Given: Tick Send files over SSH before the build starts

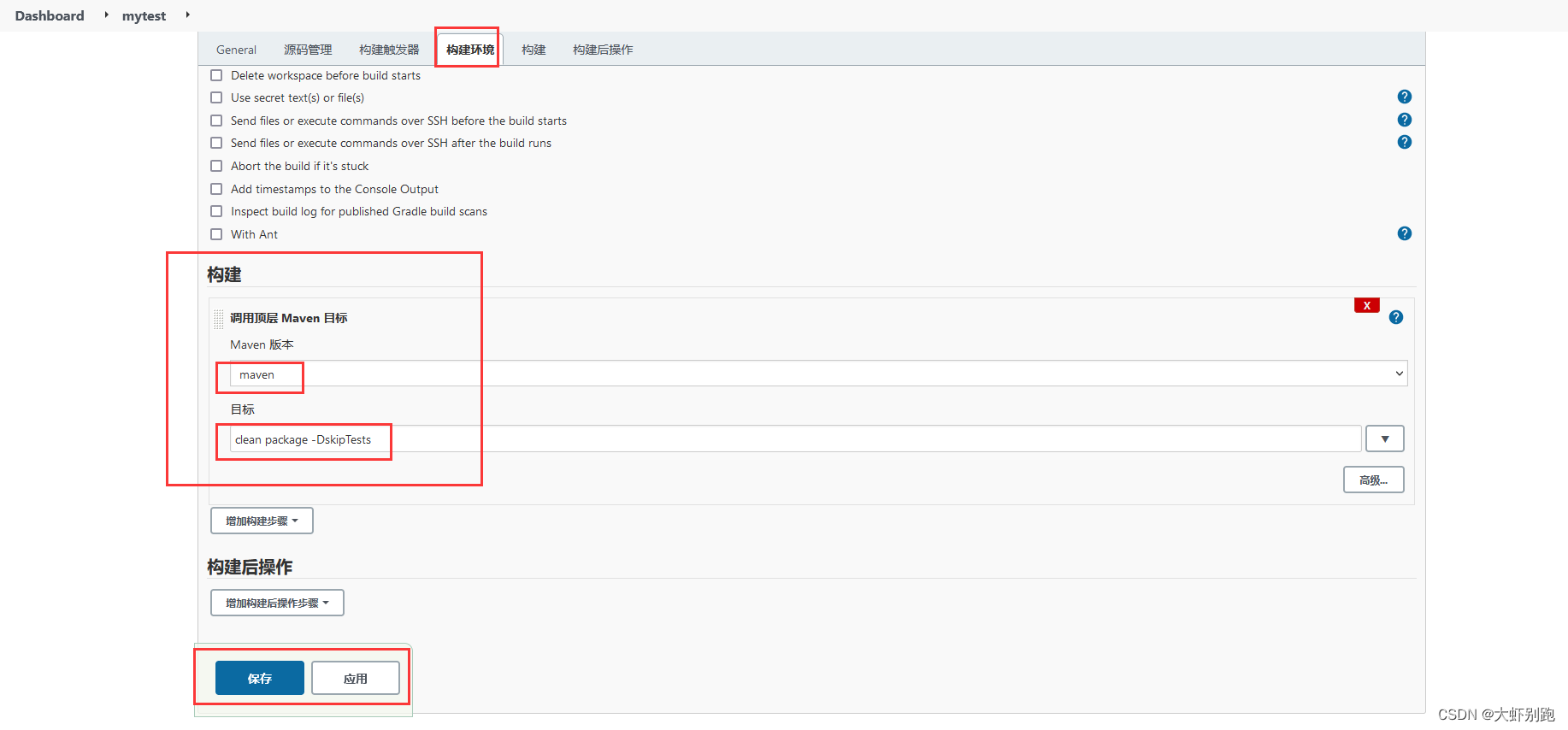Looking at the screenshot, I should [x=216, y=121].
